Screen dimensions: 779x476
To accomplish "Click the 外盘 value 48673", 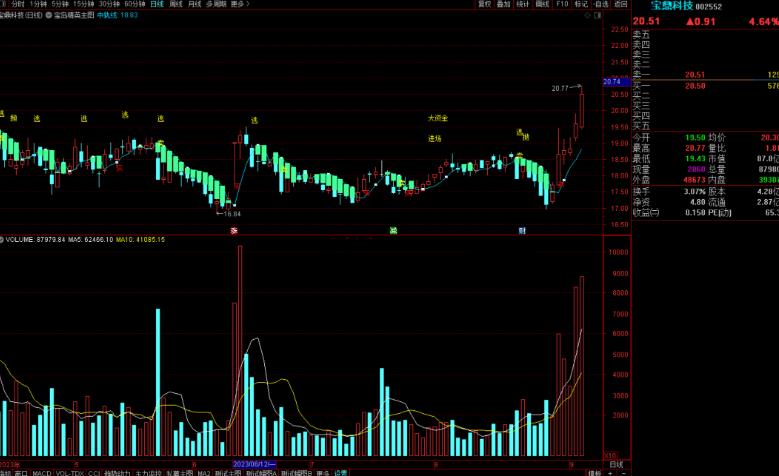I will 694,180.
